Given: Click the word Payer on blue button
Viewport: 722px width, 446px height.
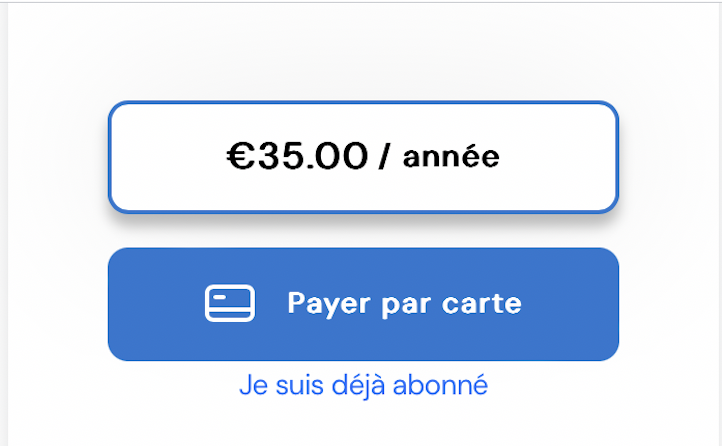Looking at the screenshot, I should (329, 304).
